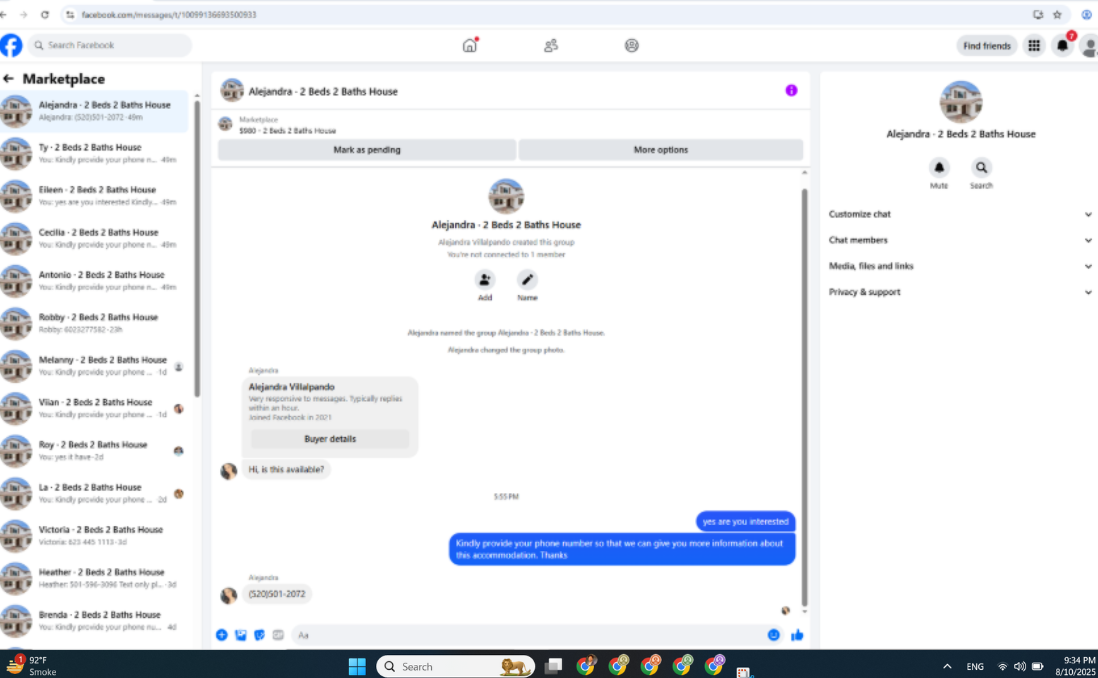Click the chat messages scrollbar
The height and width of the screenshot is (678, 1098).
[805, 396]
